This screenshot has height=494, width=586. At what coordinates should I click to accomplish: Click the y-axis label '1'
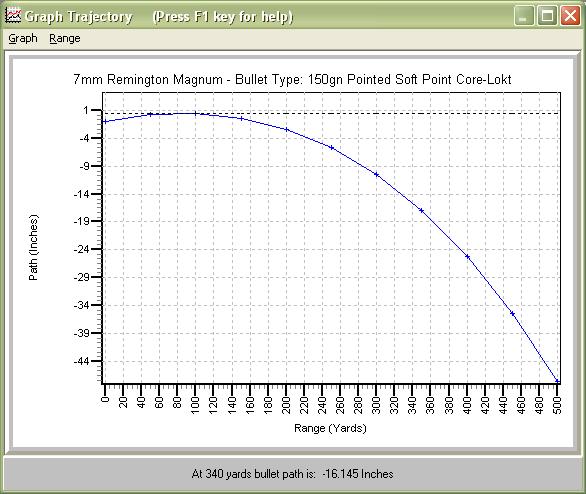(x=86, y=110)
